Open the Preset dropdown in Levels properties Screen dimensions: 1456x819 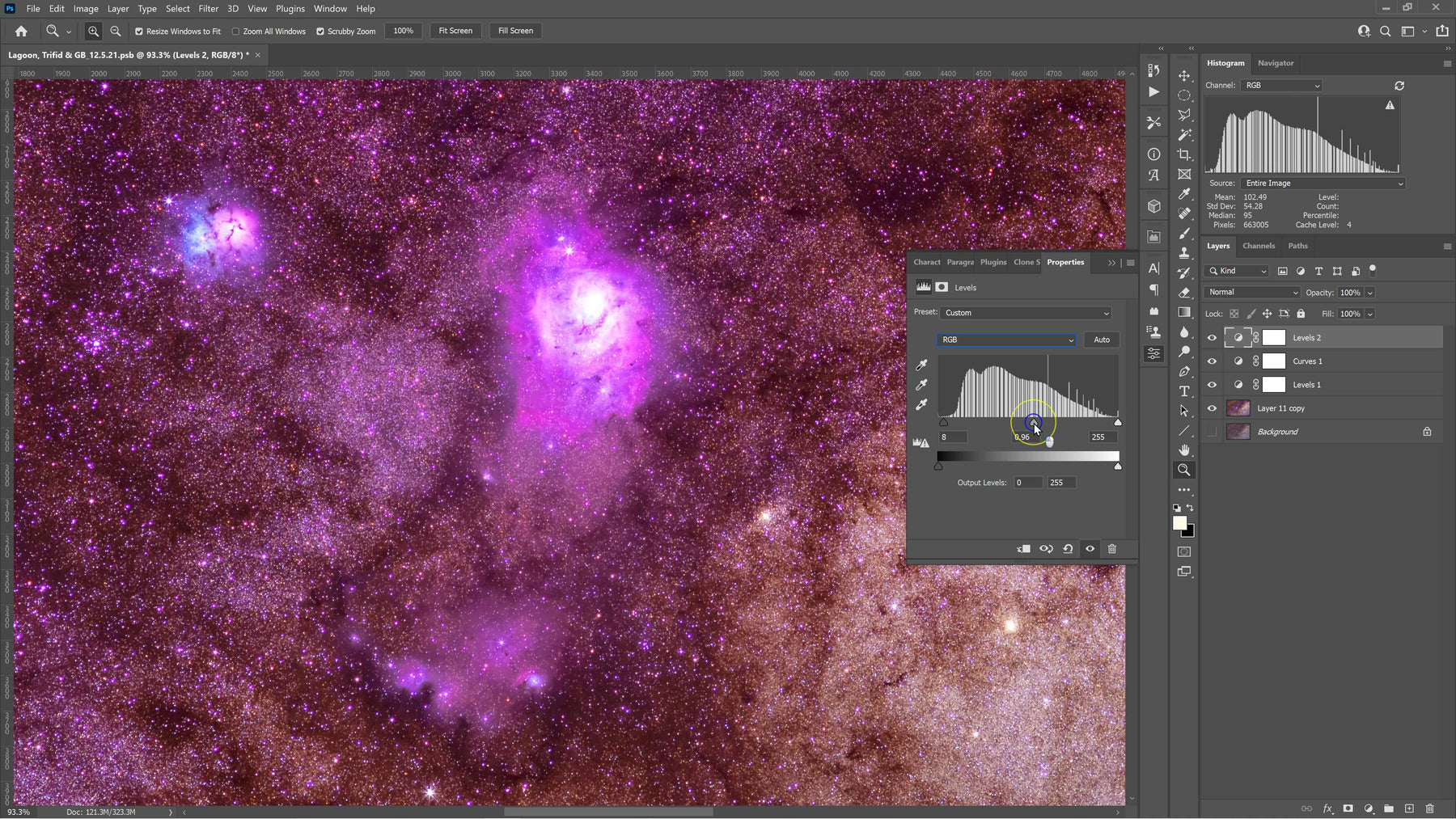click(1025, 313)
